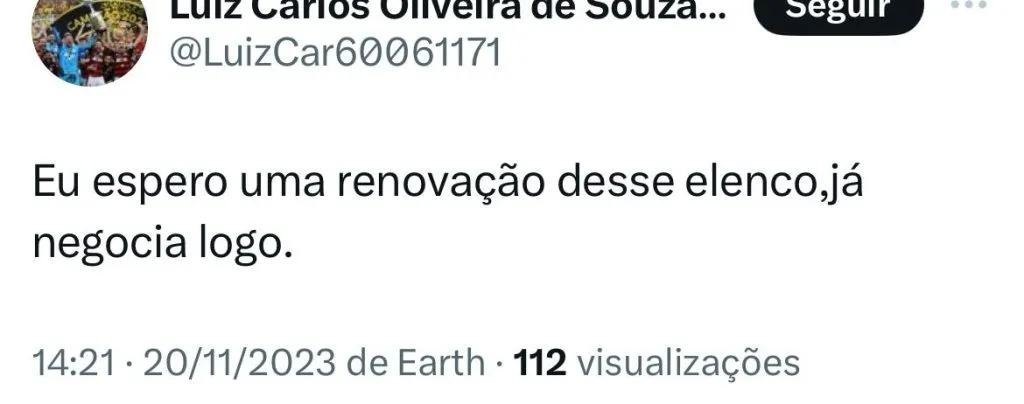The image size is (1024, 404).
Task: Click the word renovação in the tweet
Action: pos(440,182)
